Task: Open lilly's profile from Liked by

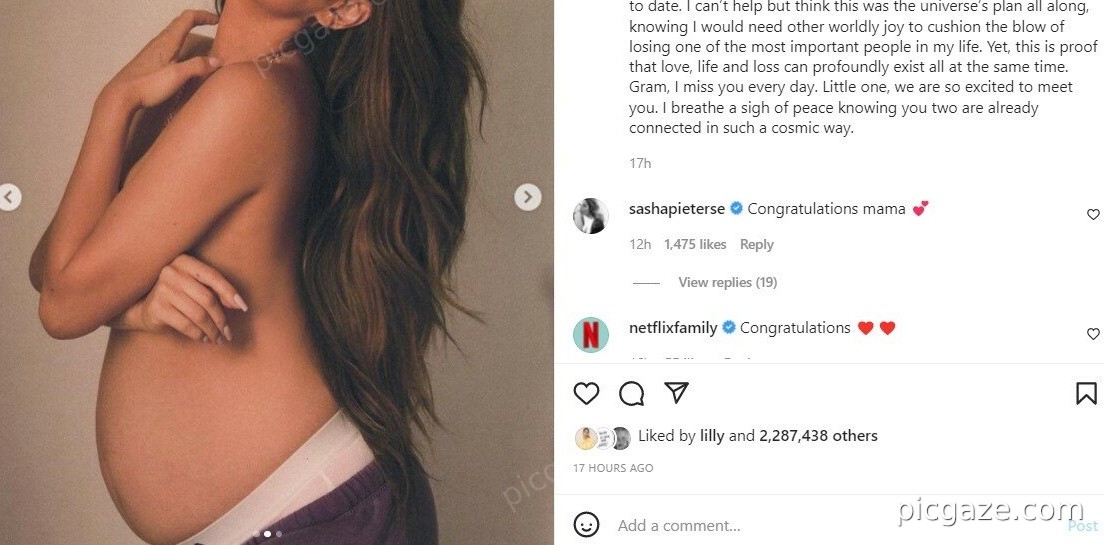Action: click(x=712, y=436)
